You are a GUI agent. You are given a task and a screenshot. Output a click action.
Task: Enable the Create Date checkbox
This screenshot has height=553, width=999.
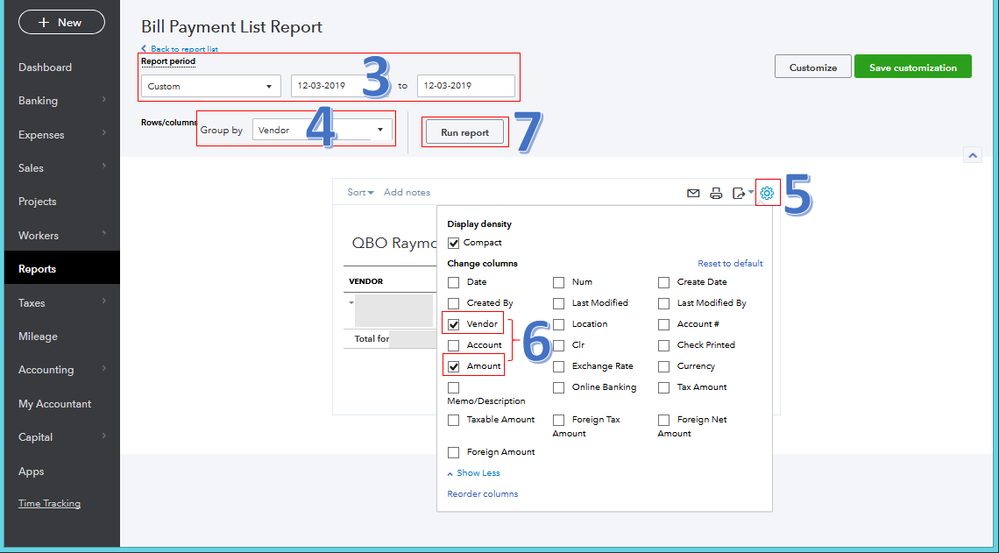click(664, 282)
